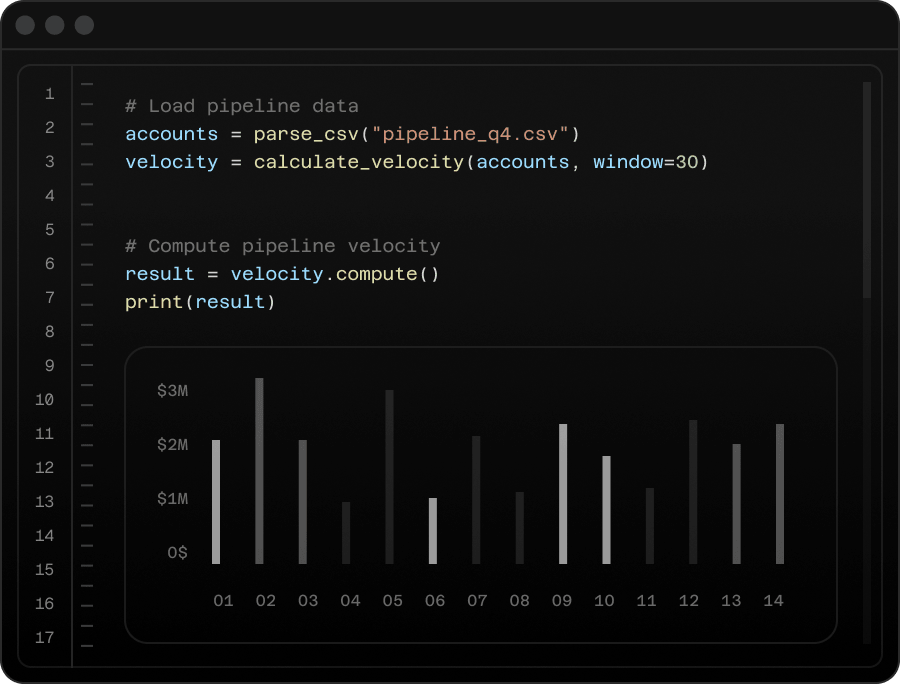
Task: Select chart bar for 09
Action: pos(563,494)
